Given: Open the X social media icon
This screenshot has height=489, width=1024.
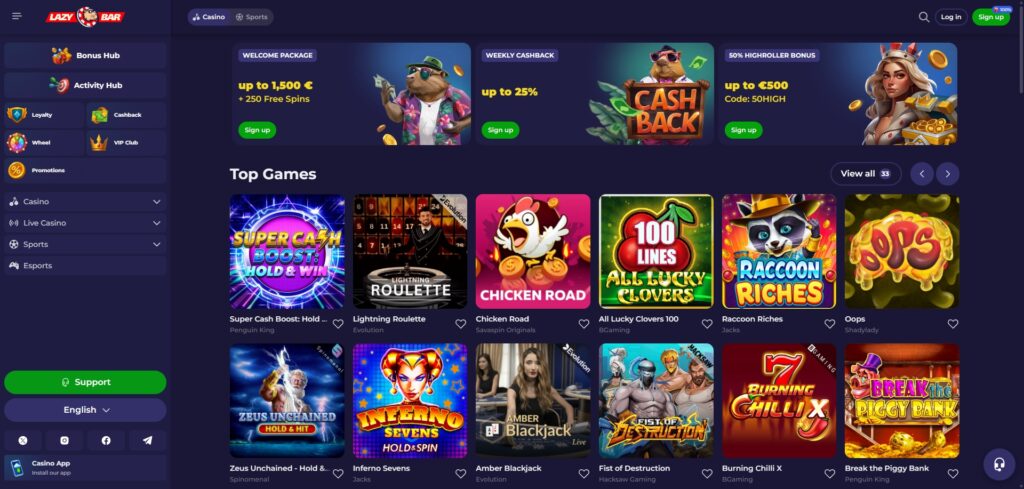Looking at the screenshot, I should (23, 441).
